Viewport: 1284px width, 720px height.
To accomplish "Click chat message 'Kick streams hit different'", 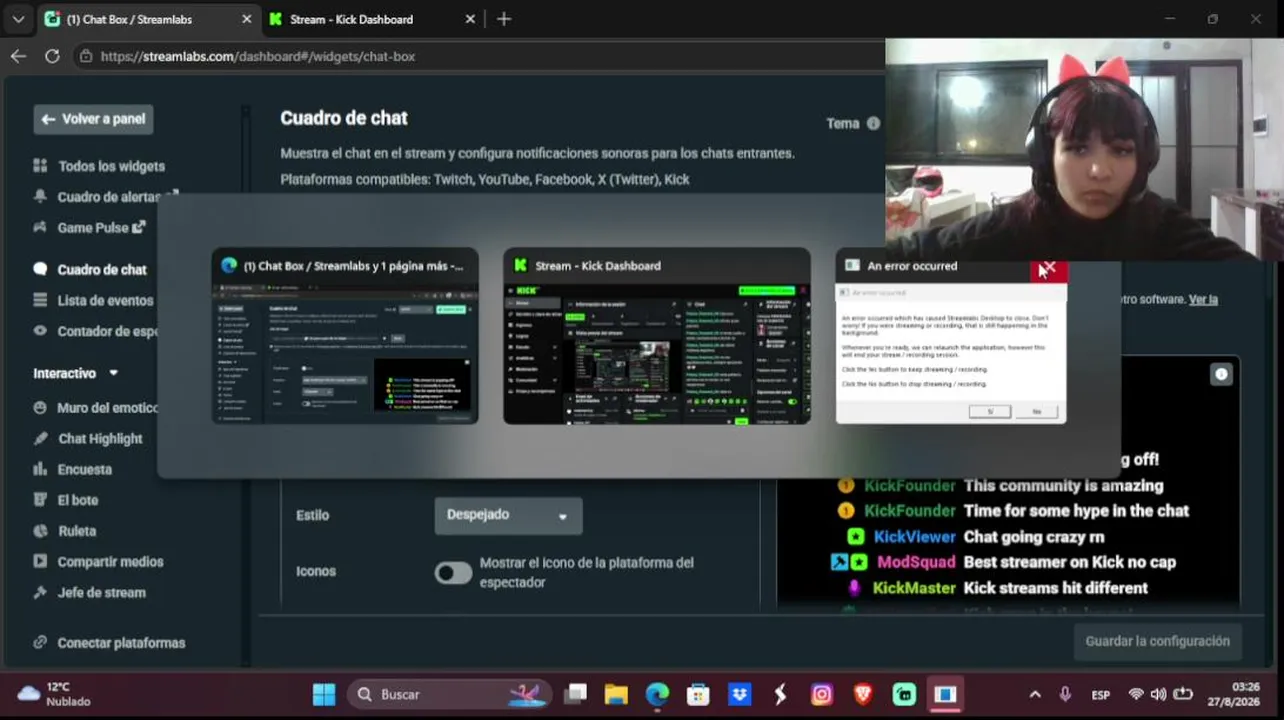I will coord(1055,588).
